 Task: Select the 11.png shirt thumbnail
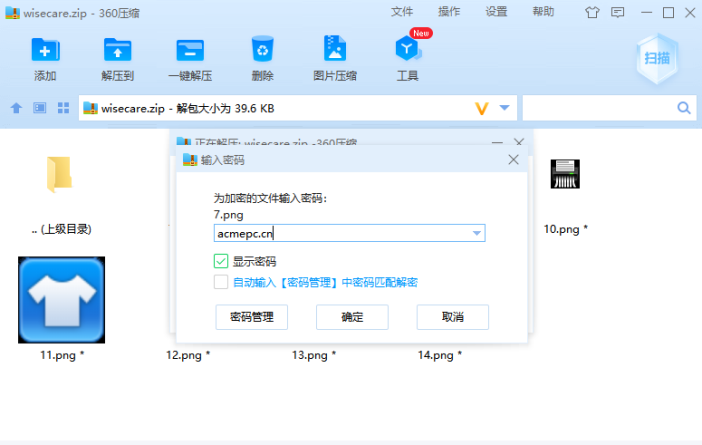[61, 300]
